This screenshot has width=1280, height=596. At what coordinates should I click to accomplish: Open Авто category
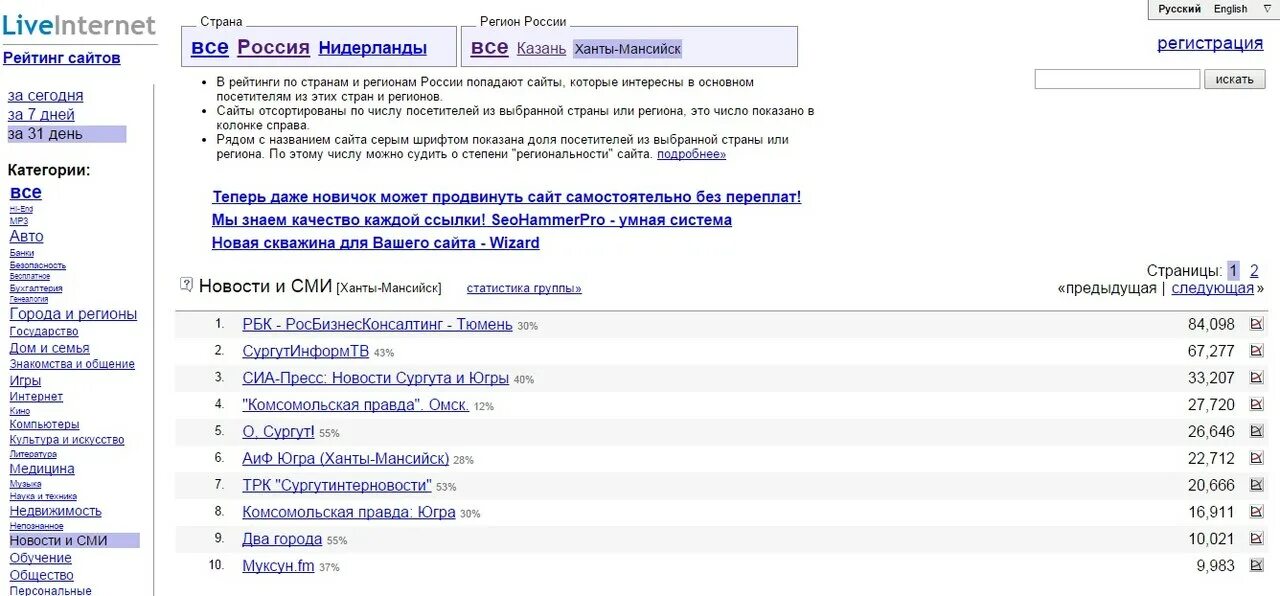pos(26,237)
